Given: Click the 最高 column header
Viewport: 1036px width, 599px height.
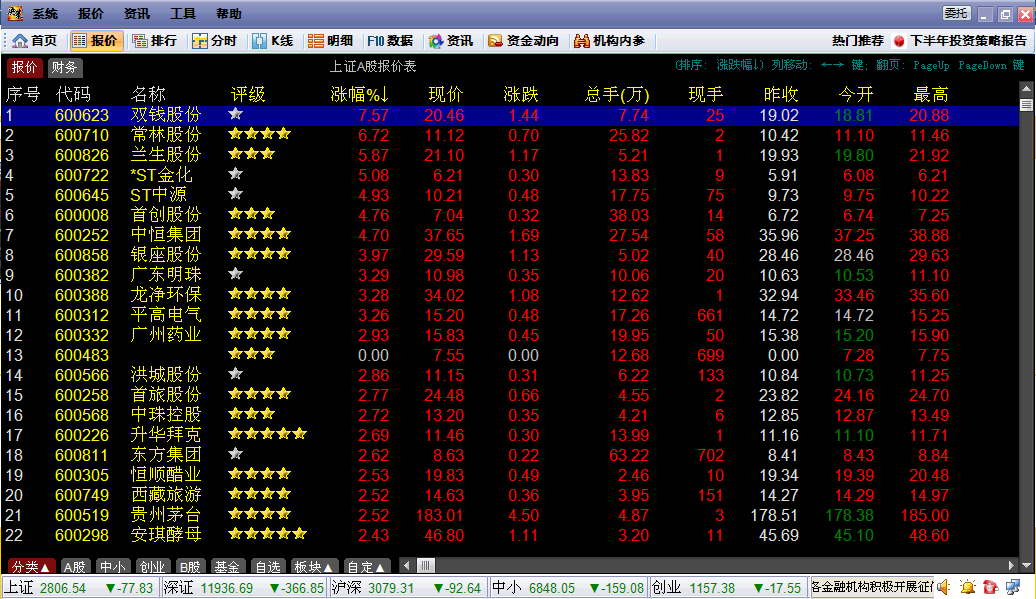Looking at the screenshot, I should point(931,94).
